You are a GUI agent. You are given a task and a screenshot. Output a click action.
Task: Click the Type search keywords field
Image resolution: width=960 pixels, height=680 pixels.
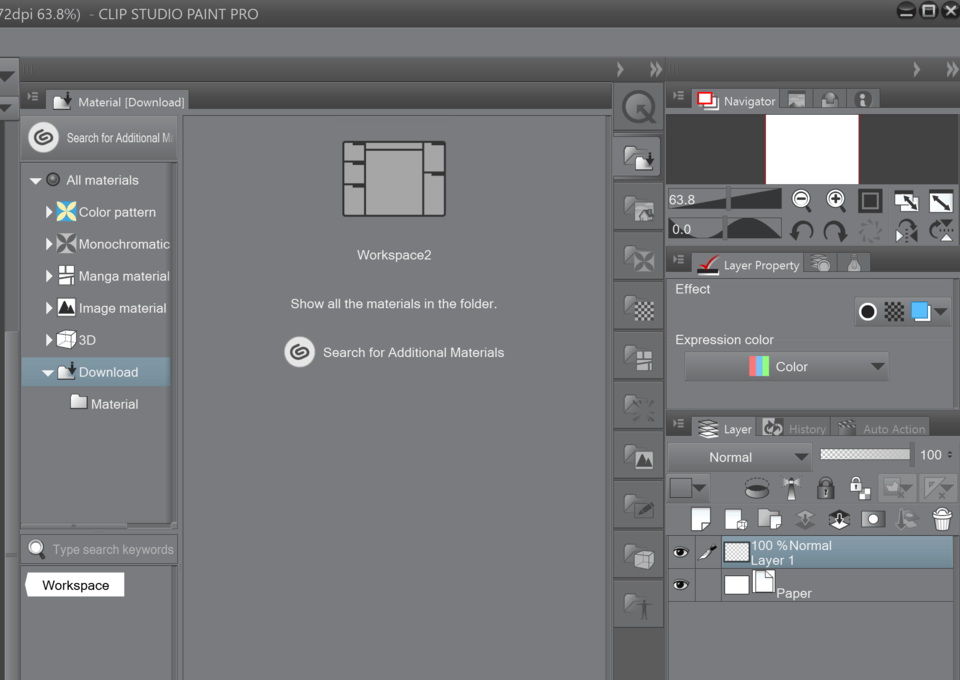click(x=100, y=550)
